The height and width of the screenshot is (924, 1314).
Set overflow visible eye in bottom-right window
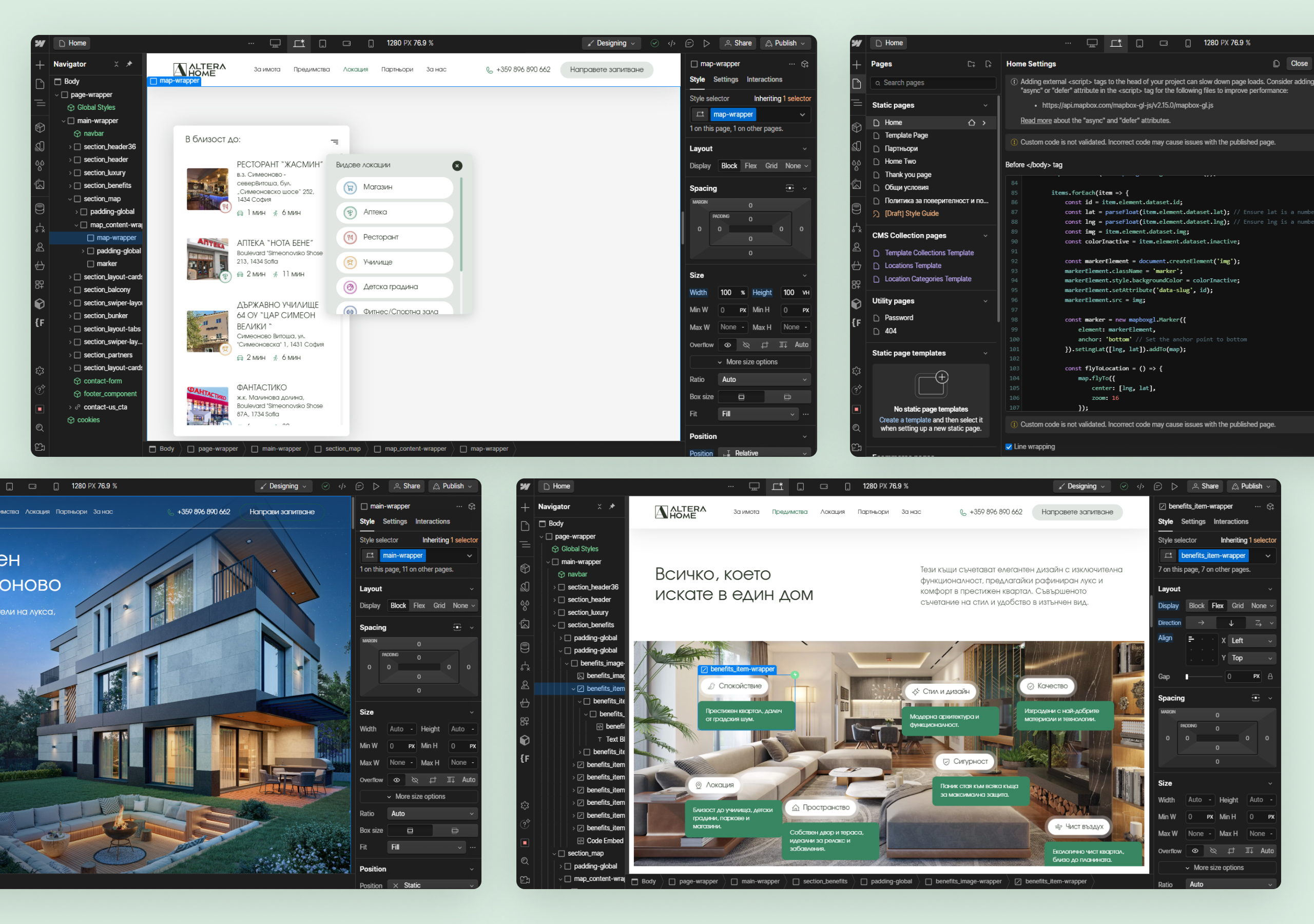click(1195, 851)
